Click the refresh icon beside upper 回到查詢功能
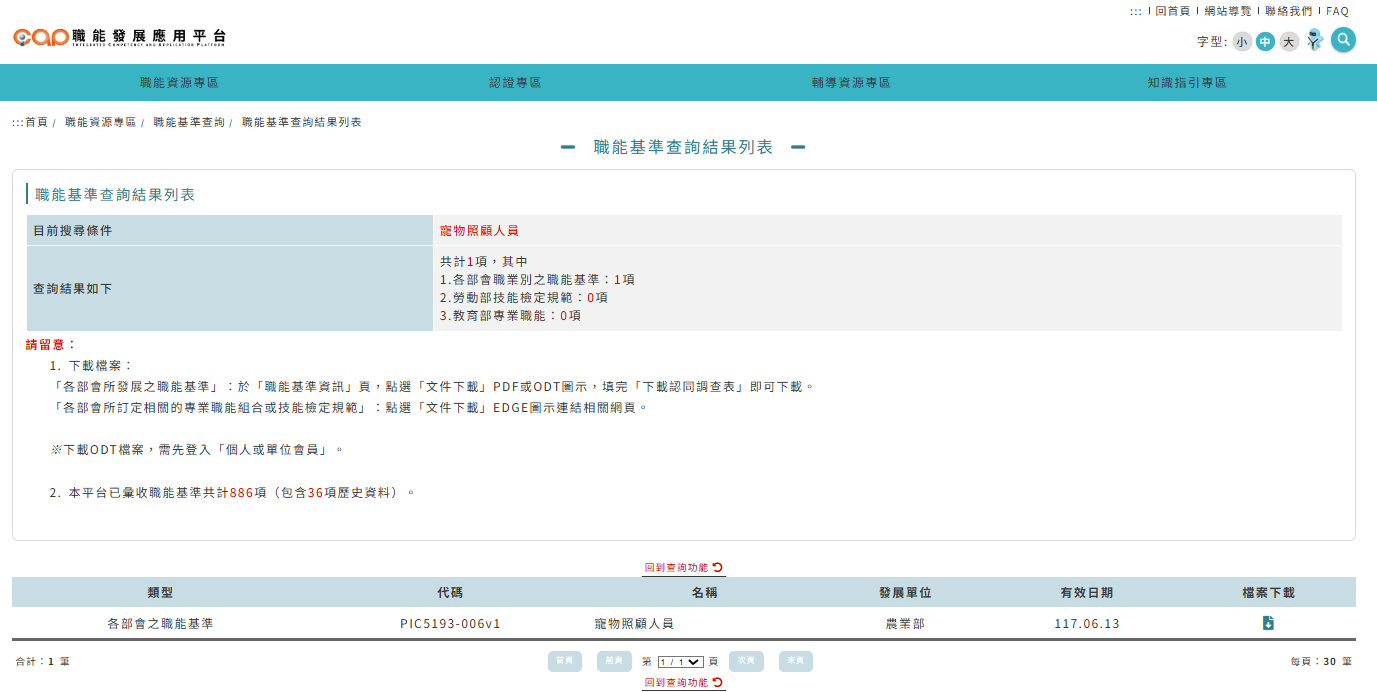1377x692 pixels. click(716, 565)
